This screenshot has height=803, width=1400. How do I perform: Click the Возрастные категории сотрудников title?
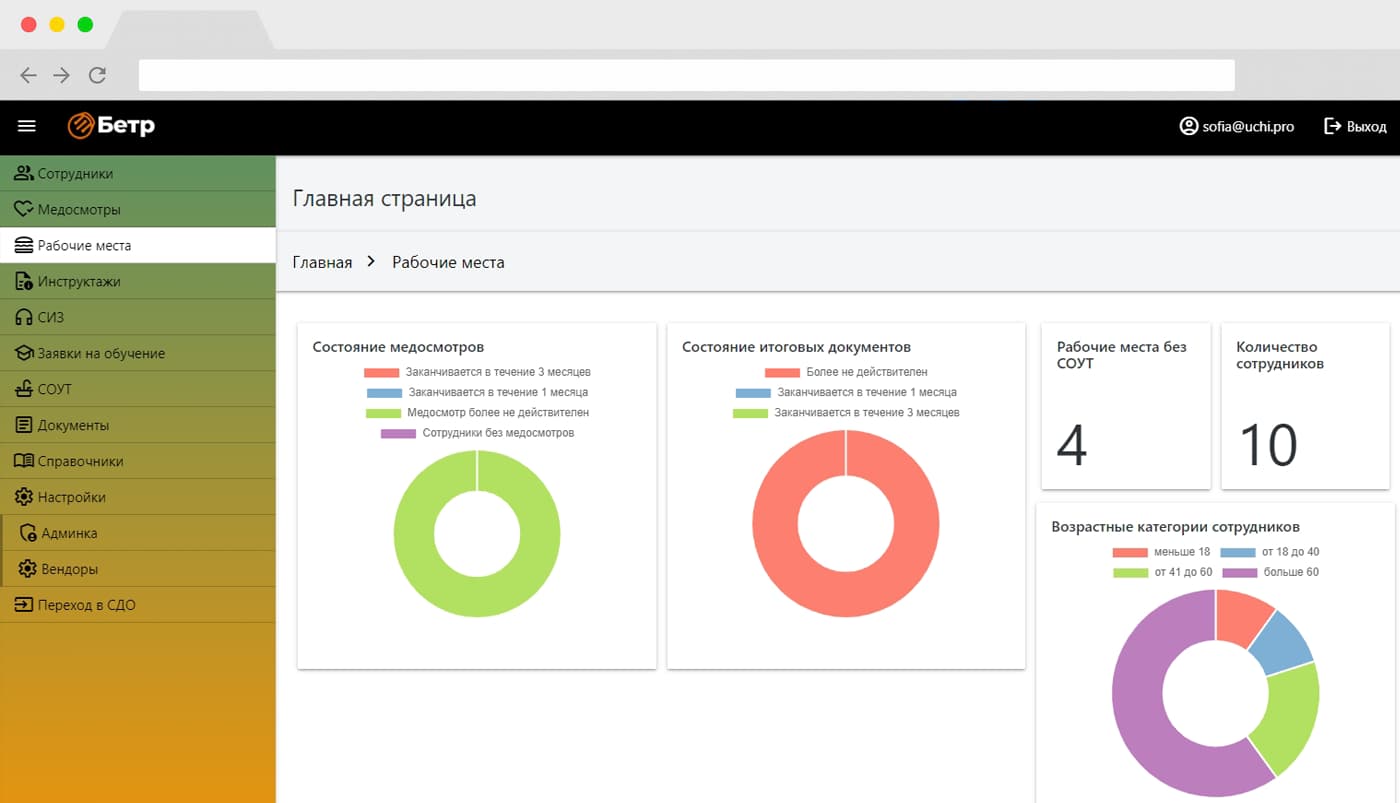point(1175,527)
